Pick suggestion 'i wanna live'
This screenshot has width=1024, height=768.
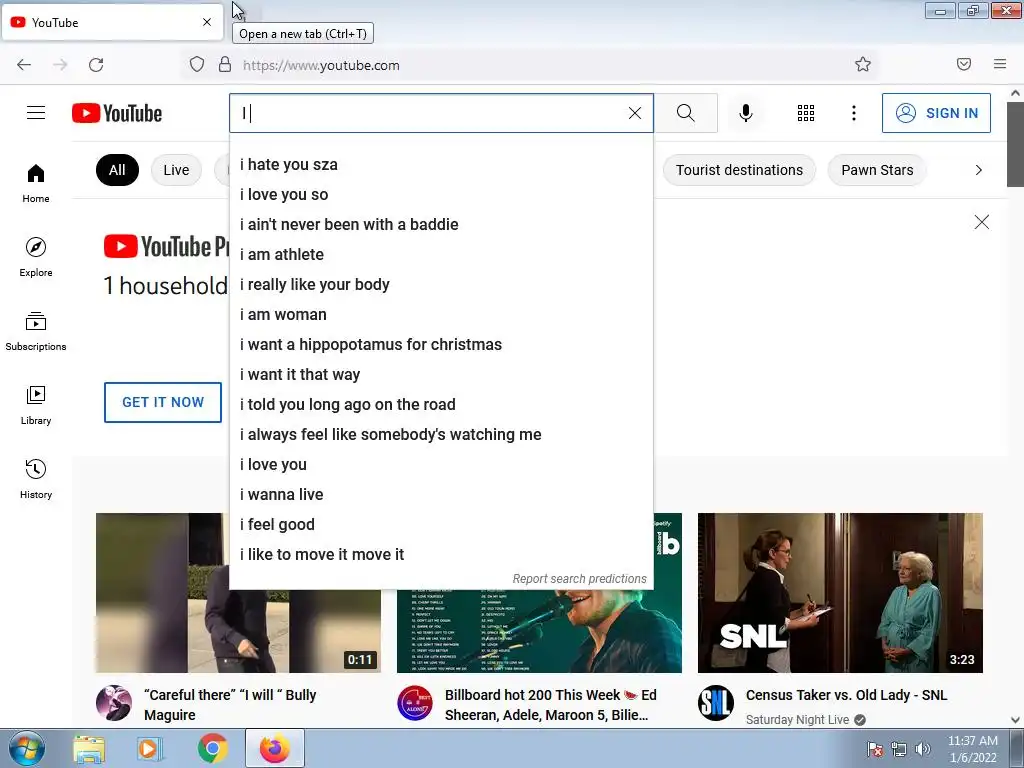click(x=441, y=495)
